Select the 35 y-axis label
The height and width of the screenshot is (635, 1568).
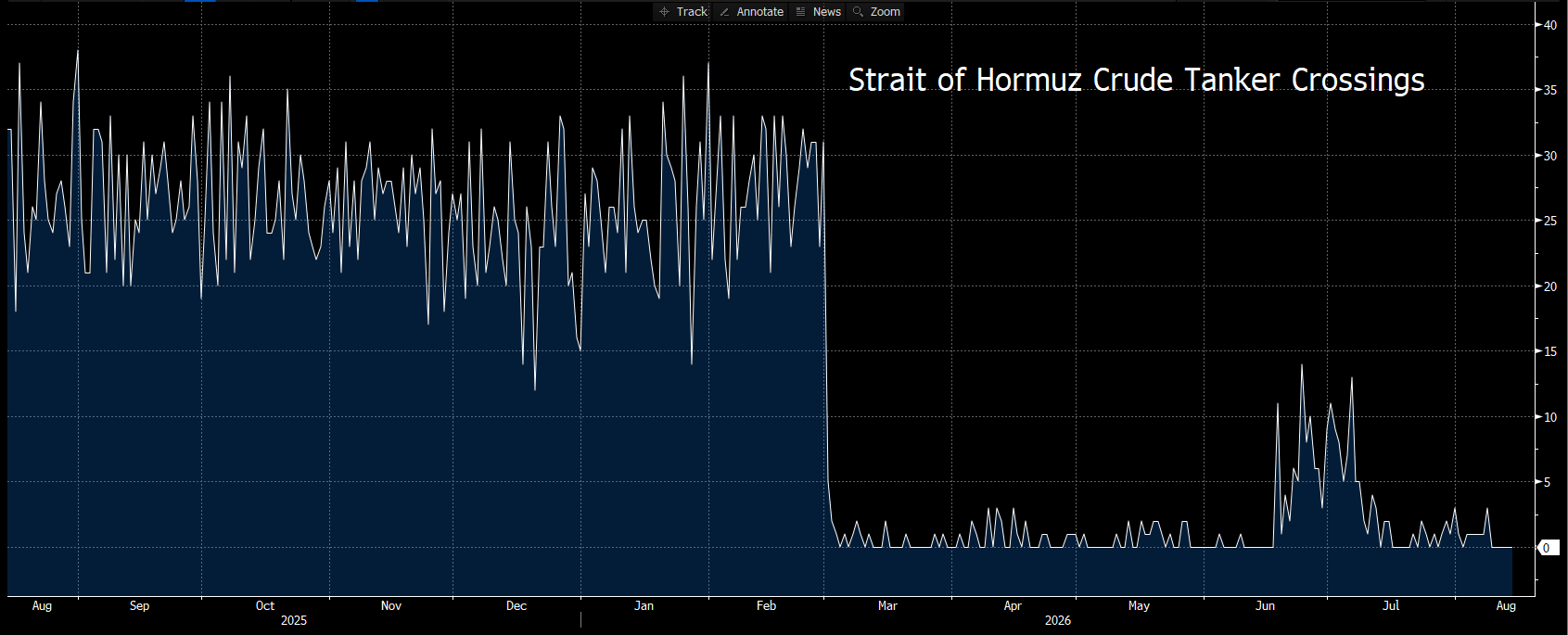point(1550,90)
